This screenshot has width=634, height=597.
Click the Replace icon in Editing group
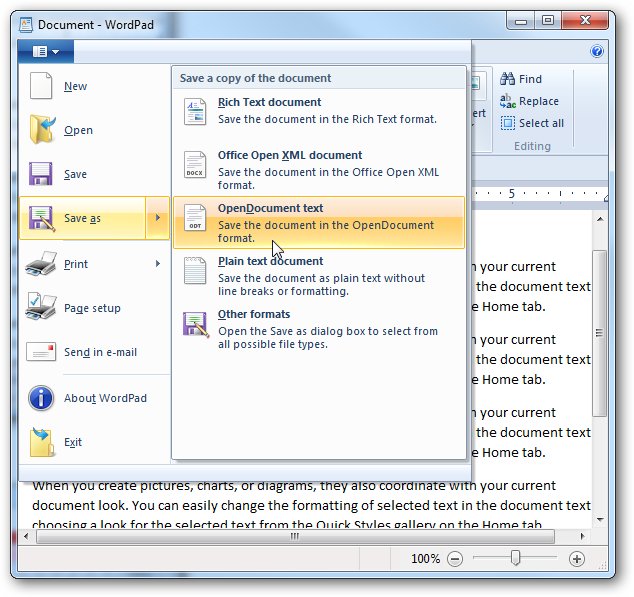point(508,101)
